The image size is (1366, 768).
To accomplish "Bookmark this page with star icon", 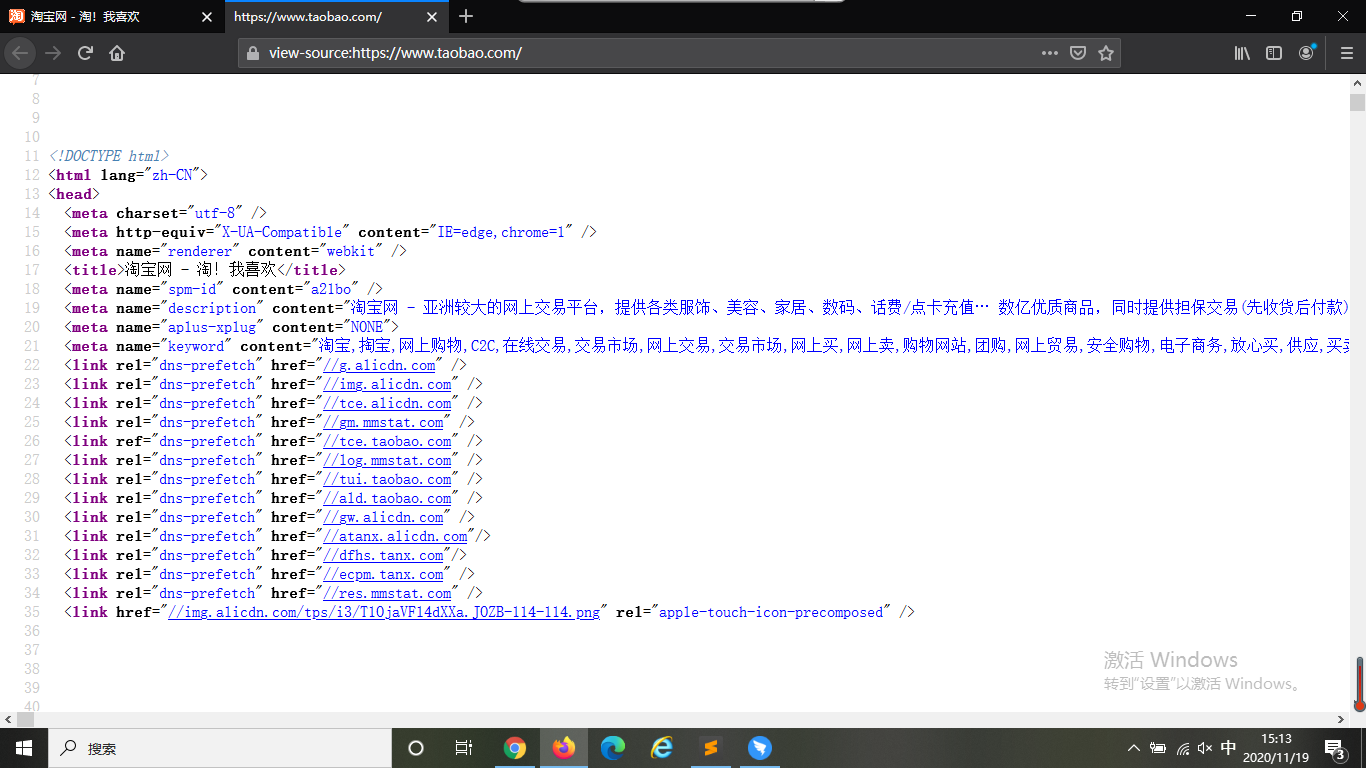I will [x=1106, y=53].
